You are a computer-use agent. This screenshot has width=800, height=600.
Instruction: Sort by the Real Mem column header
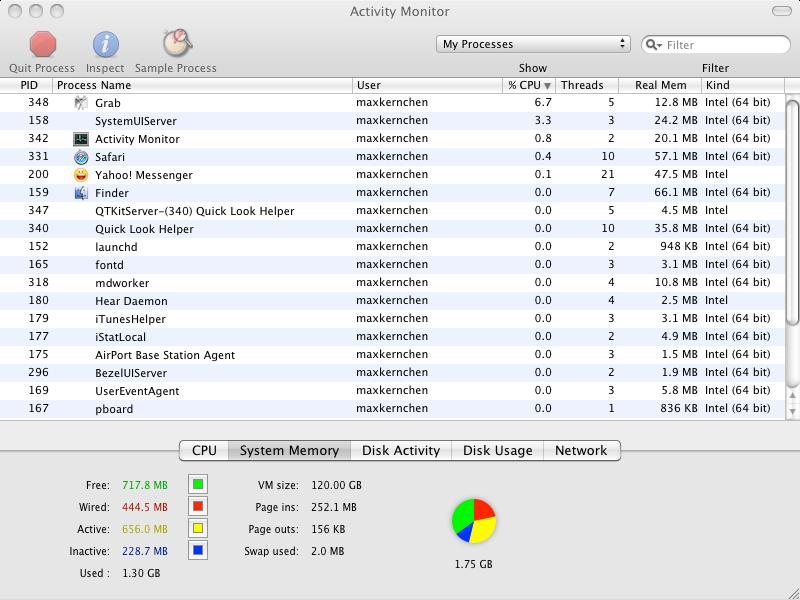tap(660, 85)
